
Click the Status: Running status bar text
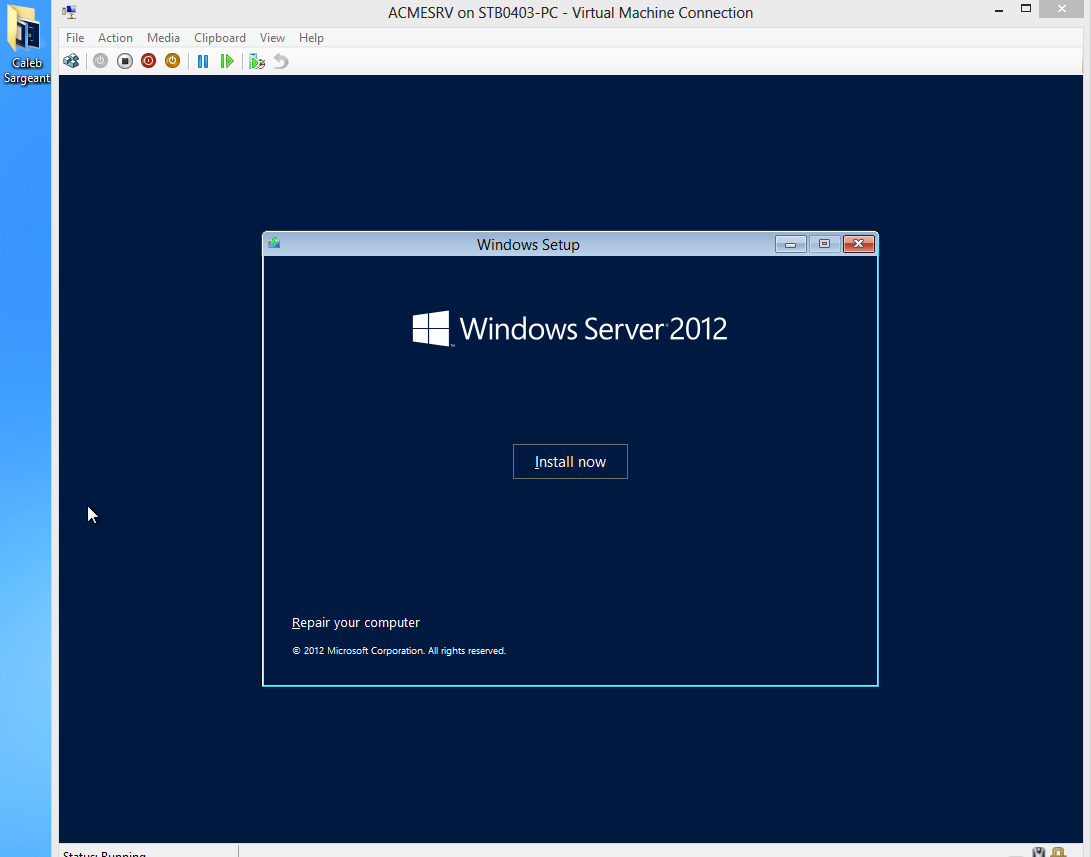104,853
